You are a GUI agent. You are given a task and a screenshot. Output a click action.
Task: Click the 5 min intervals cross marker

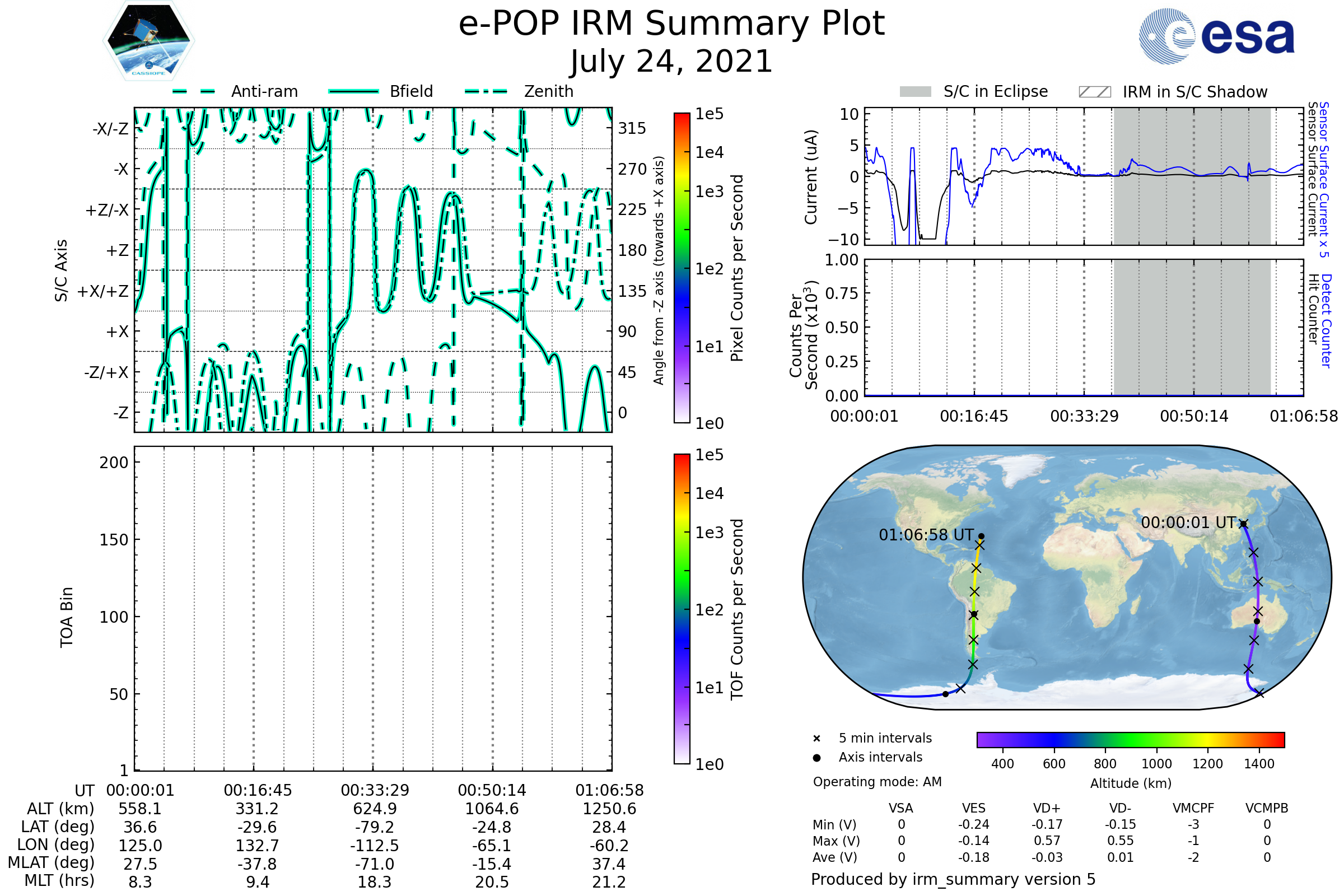point(816,739)
